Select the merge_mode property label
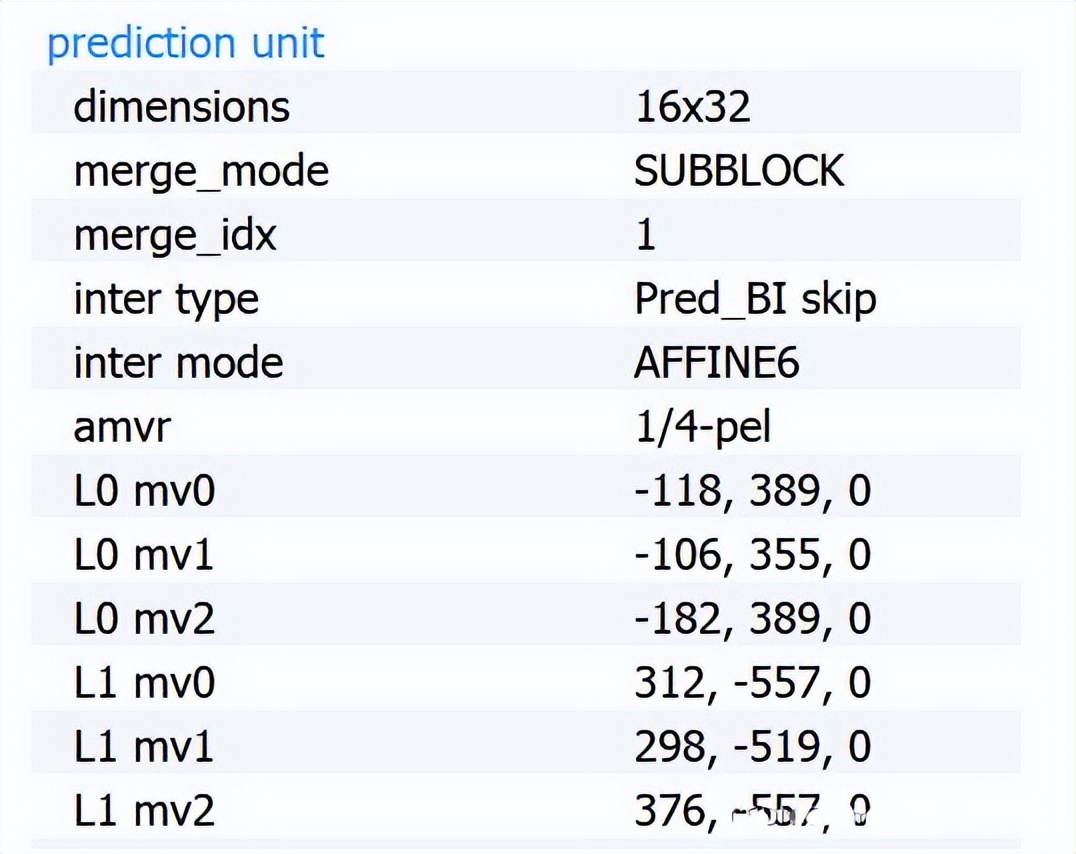 201,171
